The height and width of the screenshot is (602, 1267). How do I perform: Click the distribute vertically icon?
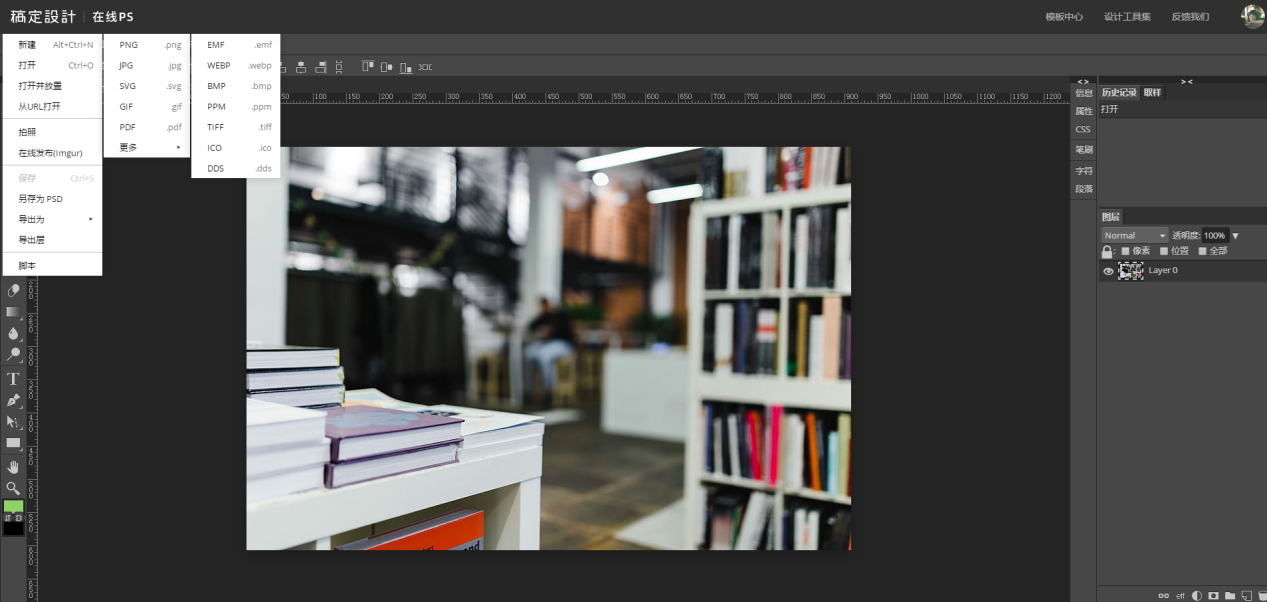[339, 67]
